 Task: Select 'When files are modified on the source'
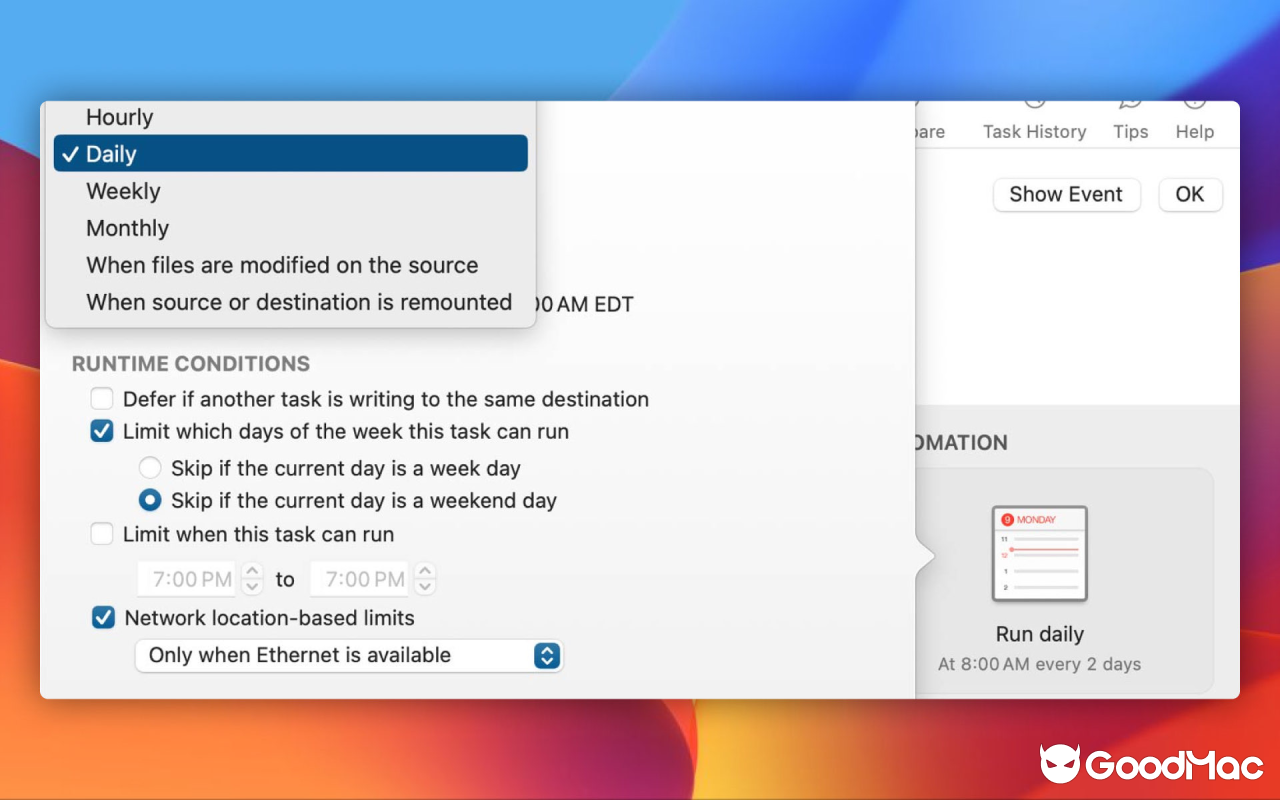coord(281,265)
